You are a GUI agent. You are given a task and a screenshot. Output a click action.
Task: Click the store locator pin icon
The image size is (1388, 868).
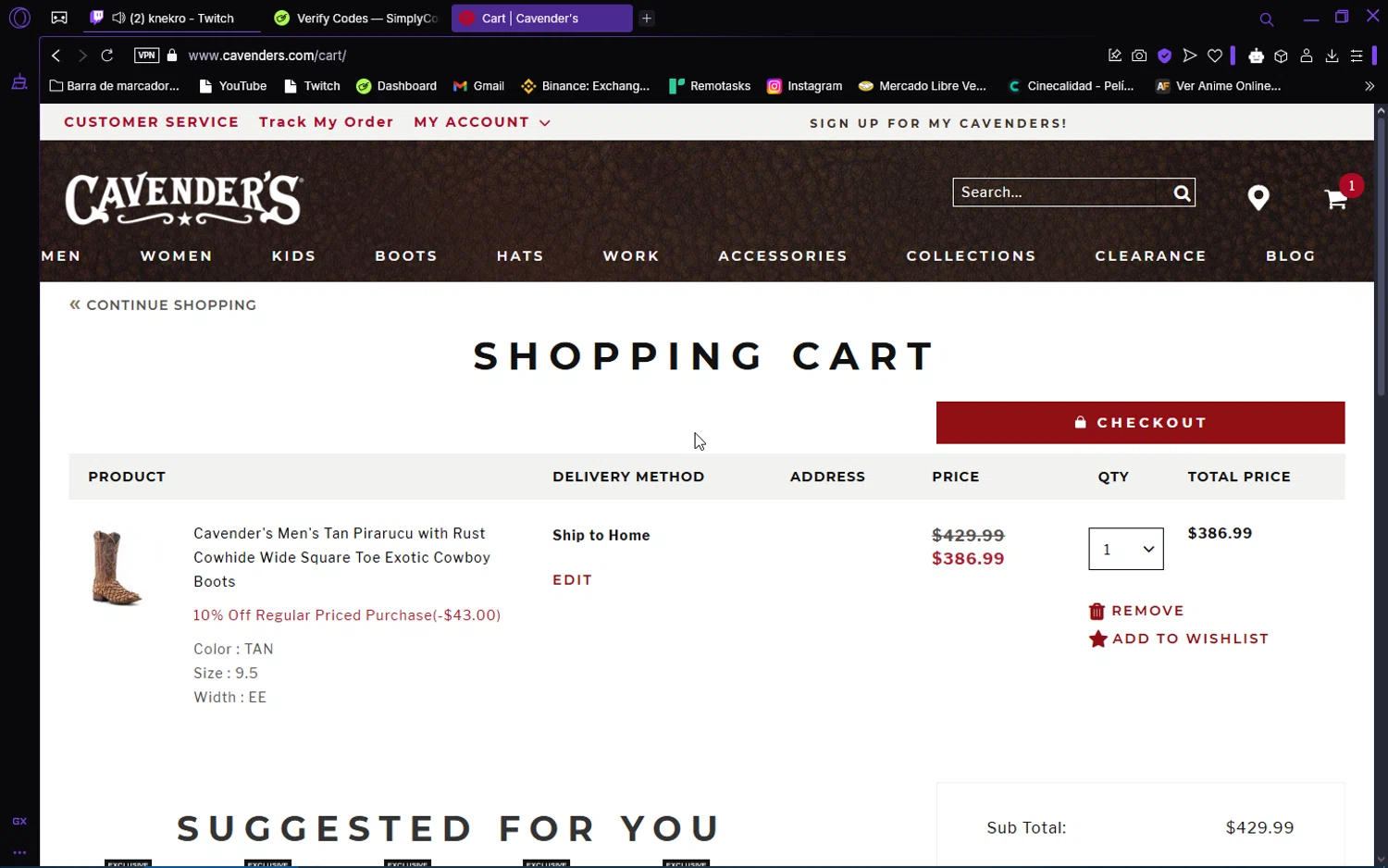point(1258,197)
